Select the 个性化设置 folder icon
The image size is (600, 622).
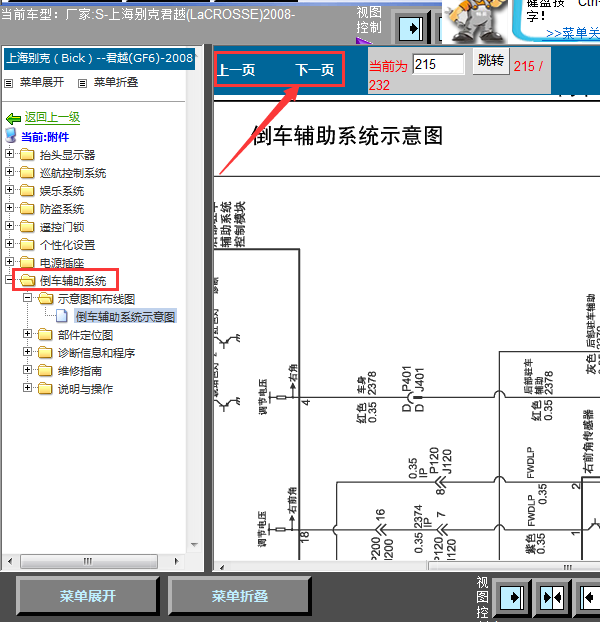[x=27, y=244]
